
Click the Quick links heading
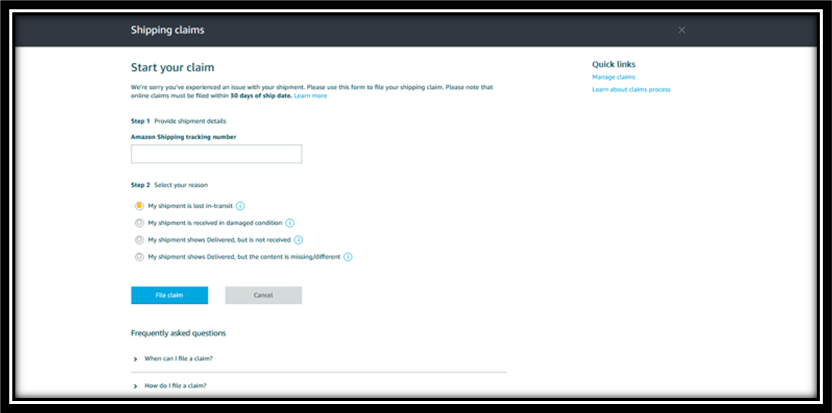[614, 64]
